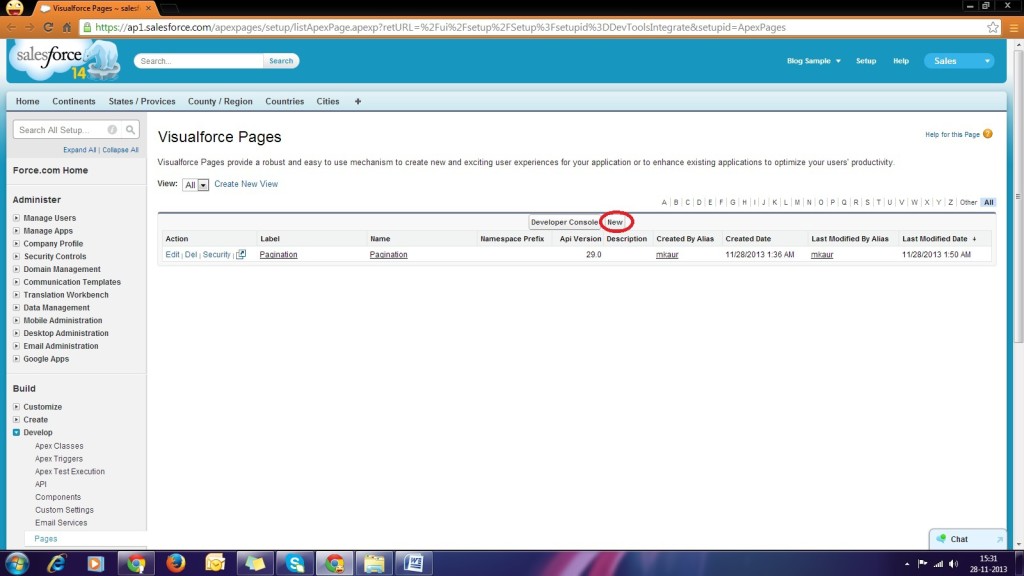Click the browser back arrow

(11, 27)
